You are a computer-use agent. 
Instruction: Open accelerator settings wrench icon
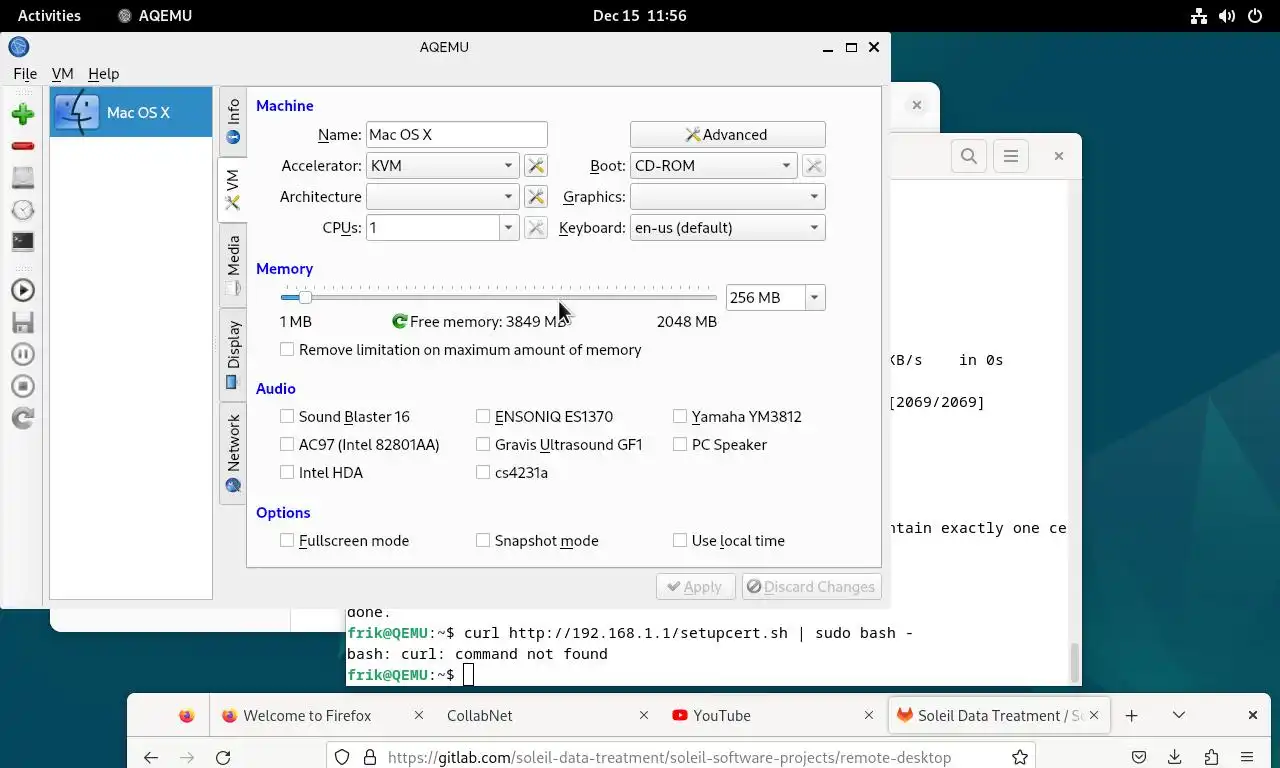pyautogui.click(x=536, y=166)
